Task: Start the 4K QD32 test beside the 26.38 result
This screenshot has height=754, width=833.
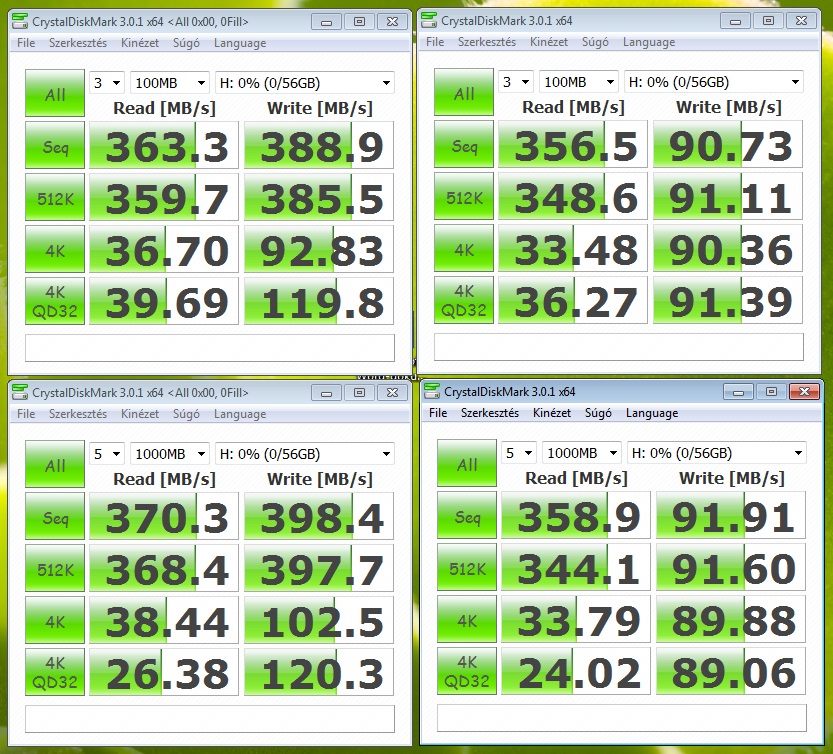Action: click(55, 672)
